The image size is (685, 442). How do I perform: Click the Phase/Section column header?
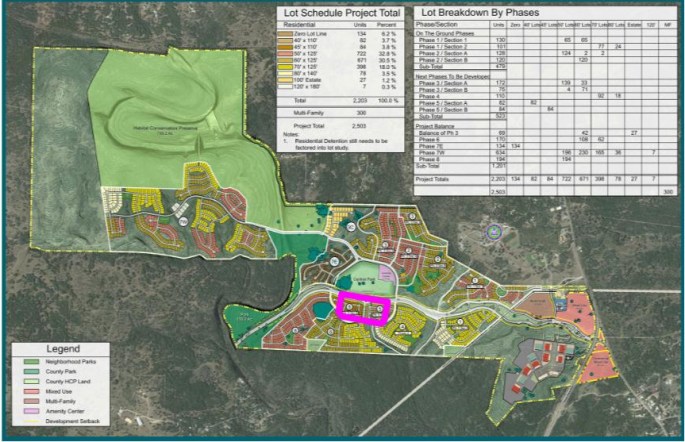(439, 25)
